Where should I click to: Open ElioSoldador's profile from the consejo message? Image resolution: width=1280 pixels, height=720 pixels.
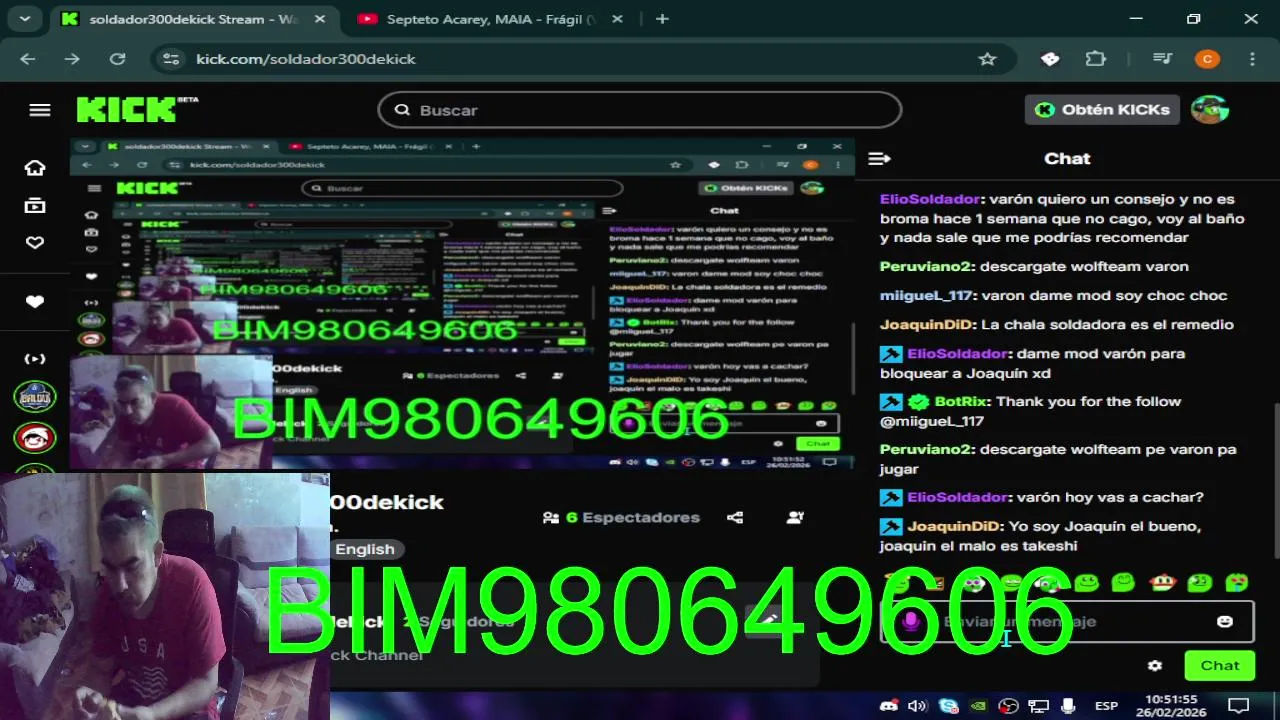930,199
